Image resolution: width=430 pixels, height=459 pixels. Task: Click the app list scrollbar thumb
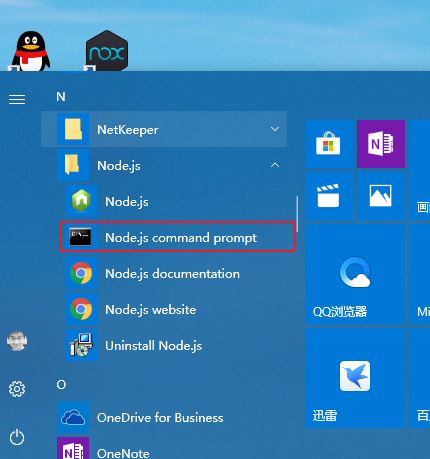tap(297, 214)
